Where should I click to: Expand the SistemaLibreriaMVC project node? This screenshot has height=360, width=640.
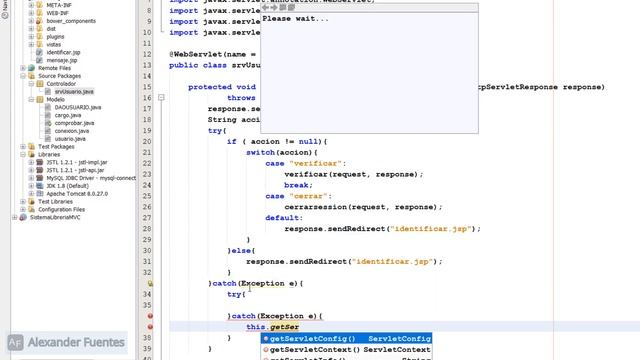[15, 217]
